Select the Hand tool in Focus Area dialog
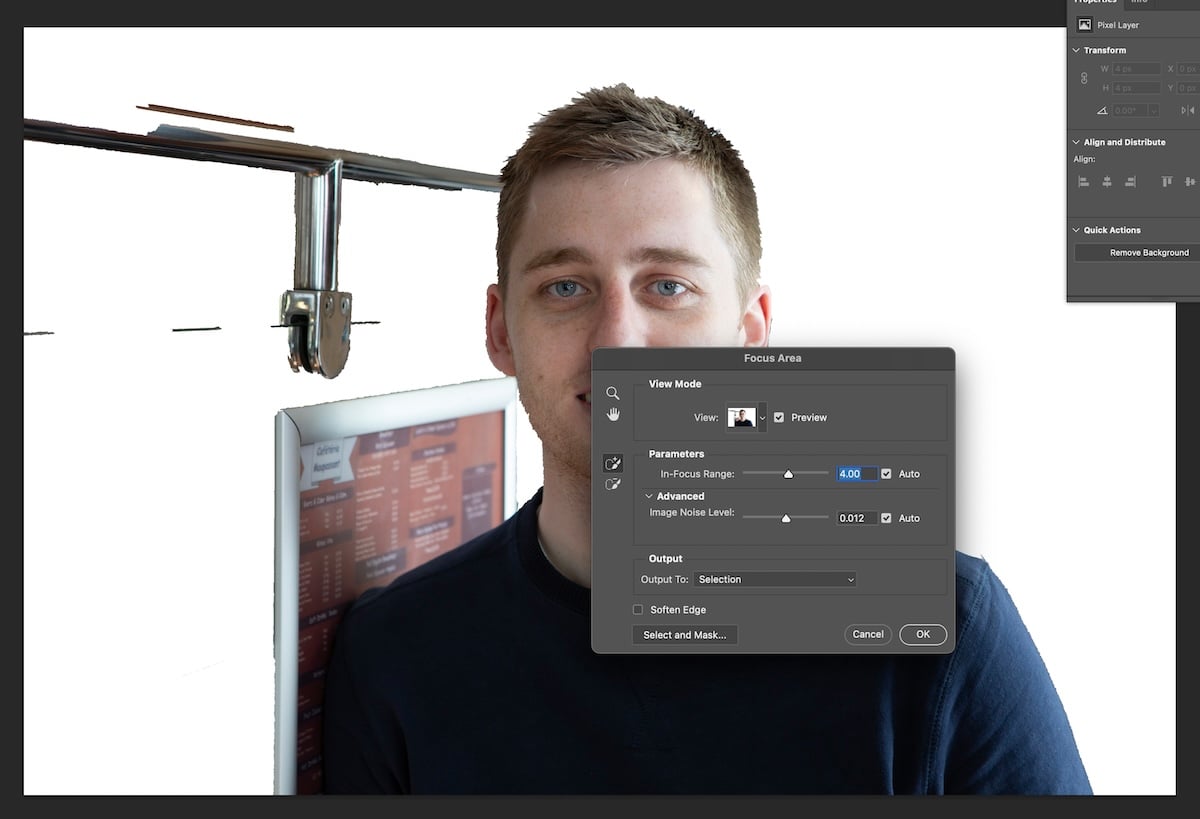1200x819 pixels. (x=612, y=414)
